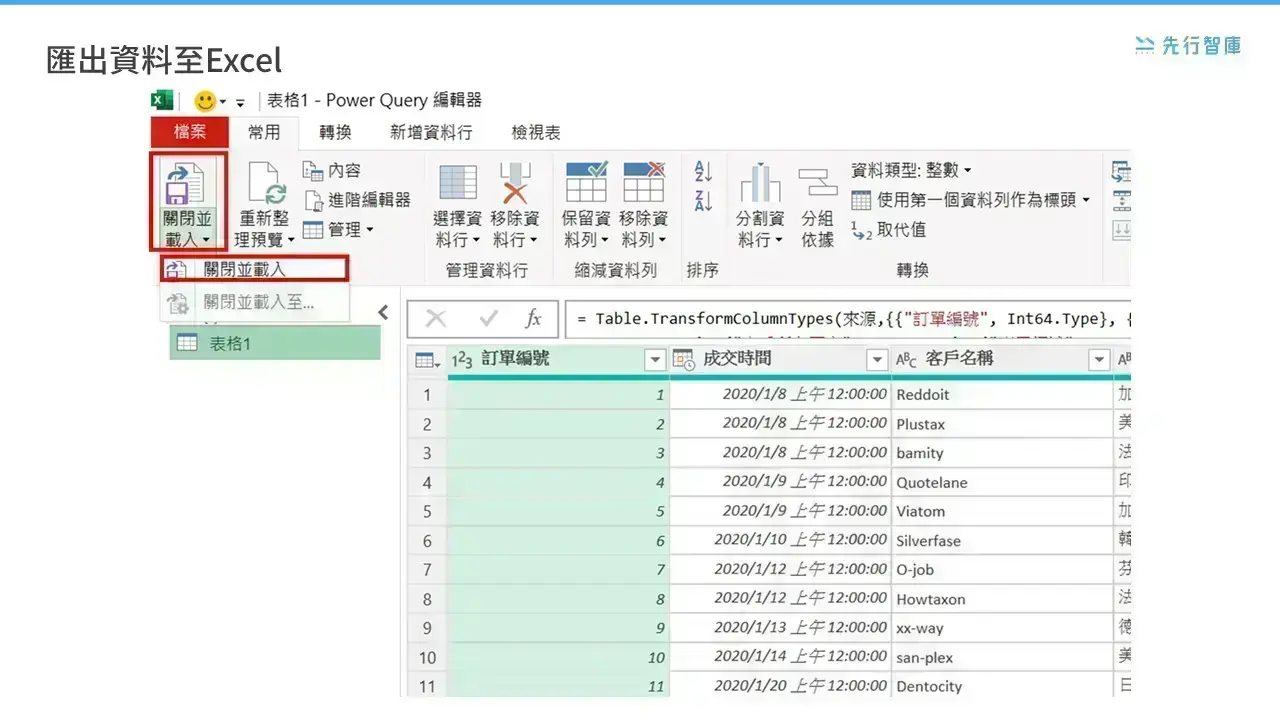The height and width of the screenshot is (720, 1280).
Task: Click the 選擇資料行 choose columns icon
Action: point(457,183)
